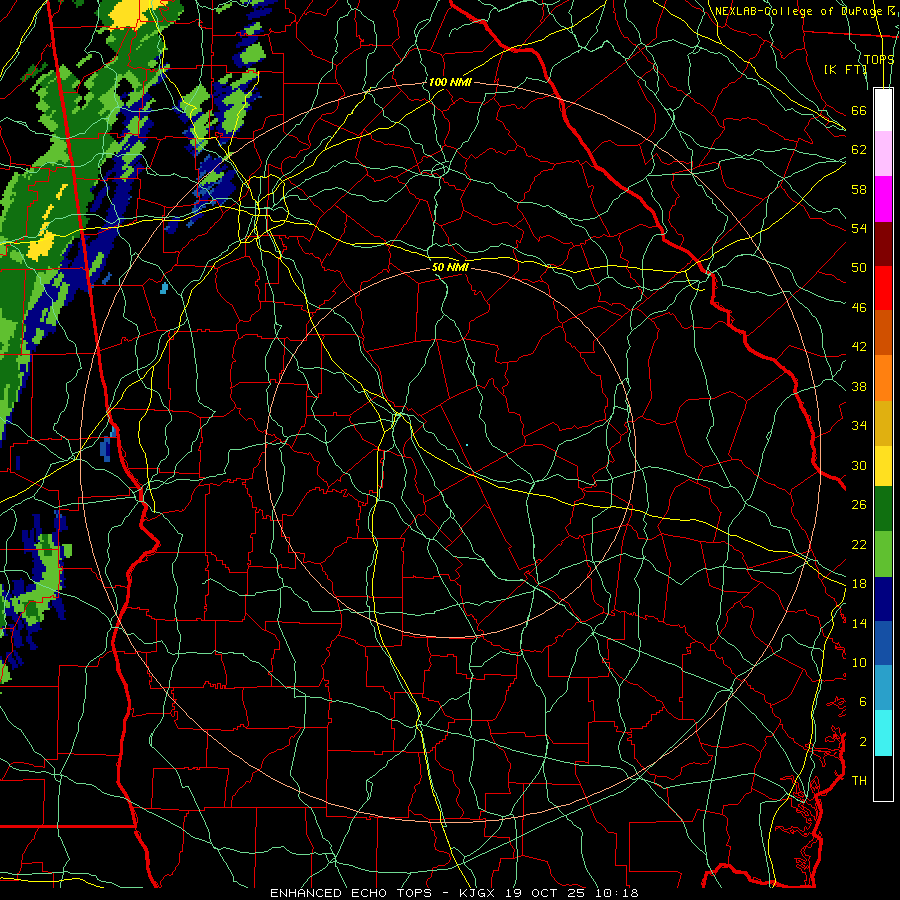Screen dimensions: 900x900
Task: Click the dark green legend swatch
Action: click(883, 509)
